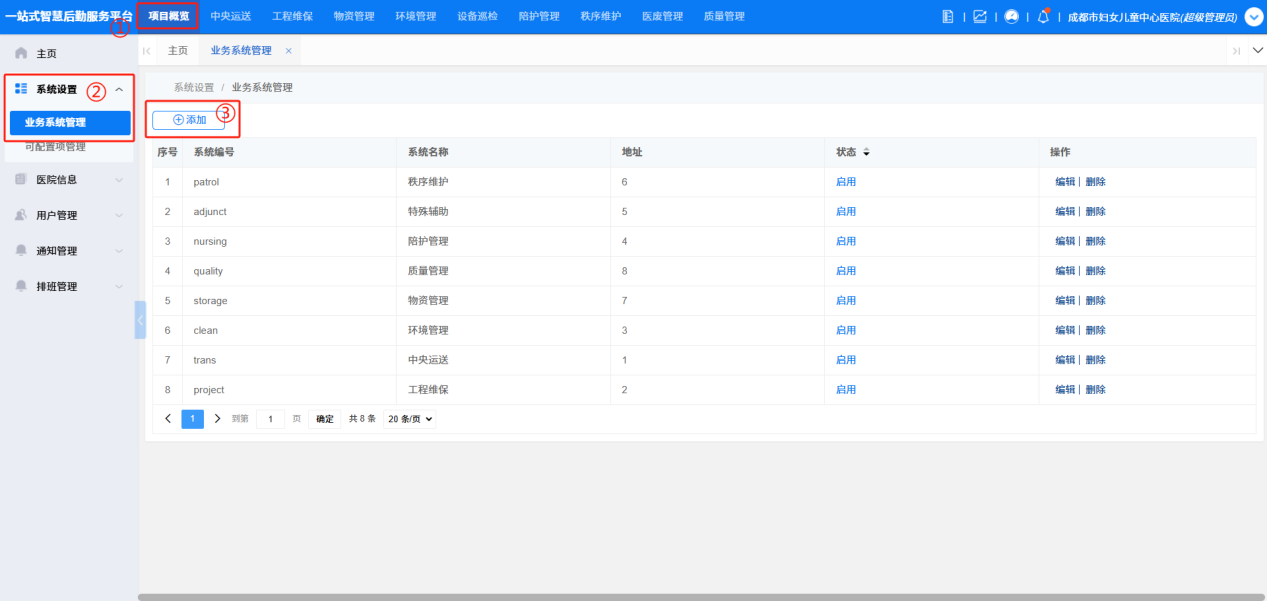
Task: Select the 医废管理 top menu
Action: tap(662, 16)
